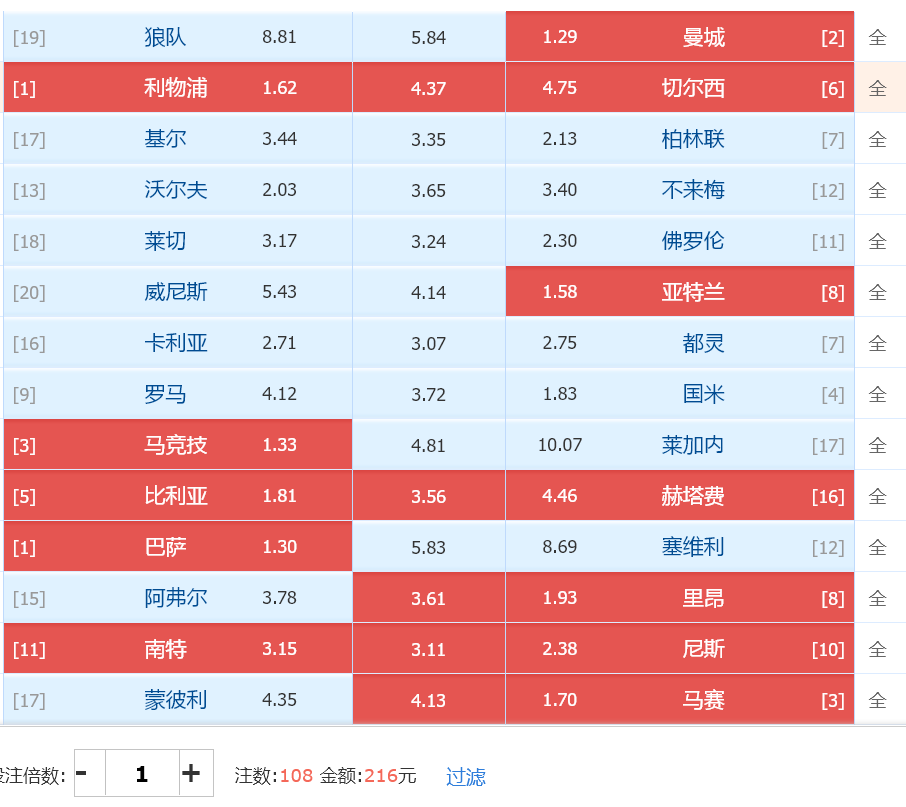
Task: Select away win 1.83 for 国米
Action: click(x=680, y=394)
